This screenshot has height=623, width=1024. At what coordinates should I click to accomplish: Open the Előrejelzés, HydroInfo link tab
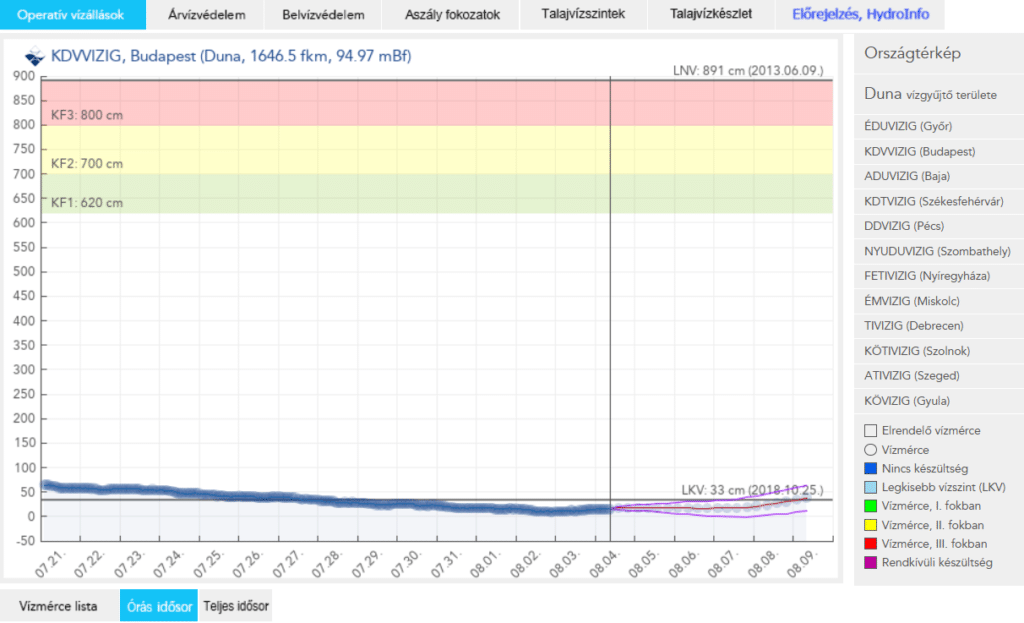(860, 14)
